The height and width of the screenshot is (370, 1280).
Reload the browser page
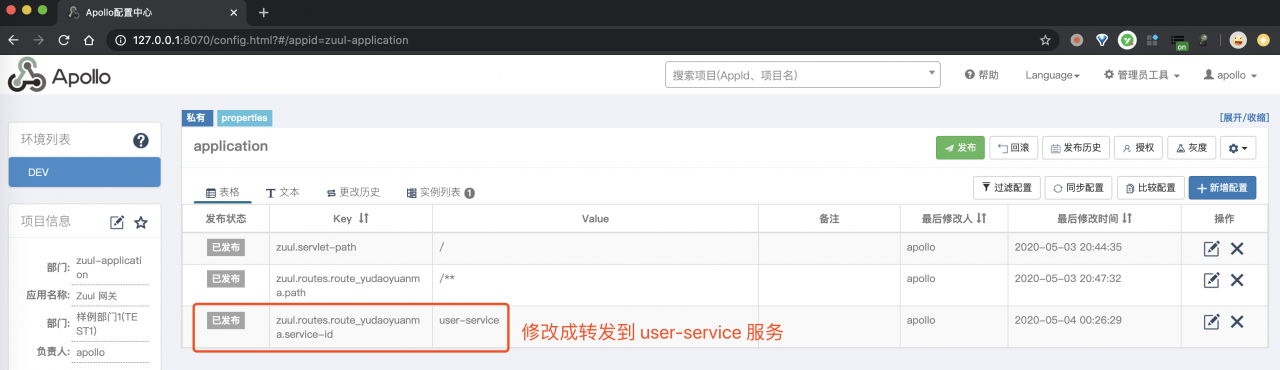(x=64, y=40)
